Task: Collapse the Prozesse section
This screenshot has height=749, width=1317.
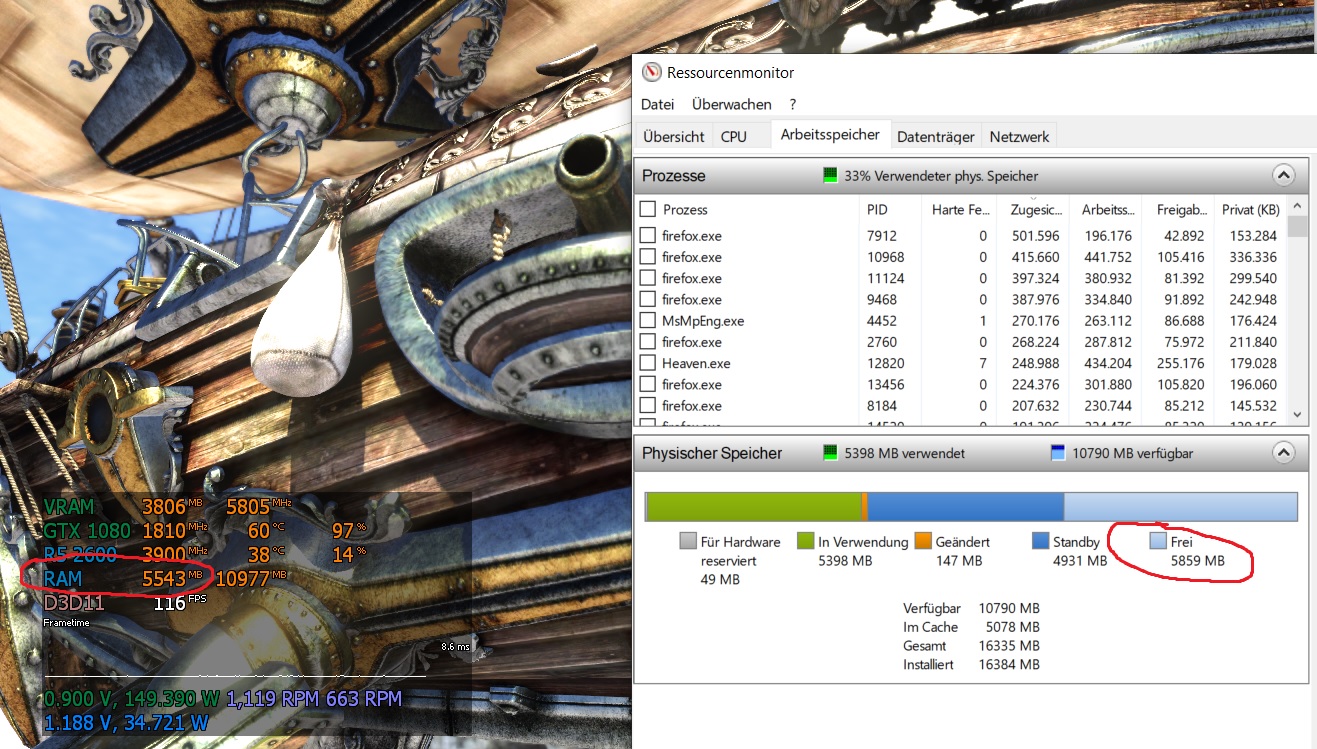Action: tap(1283, 175)
